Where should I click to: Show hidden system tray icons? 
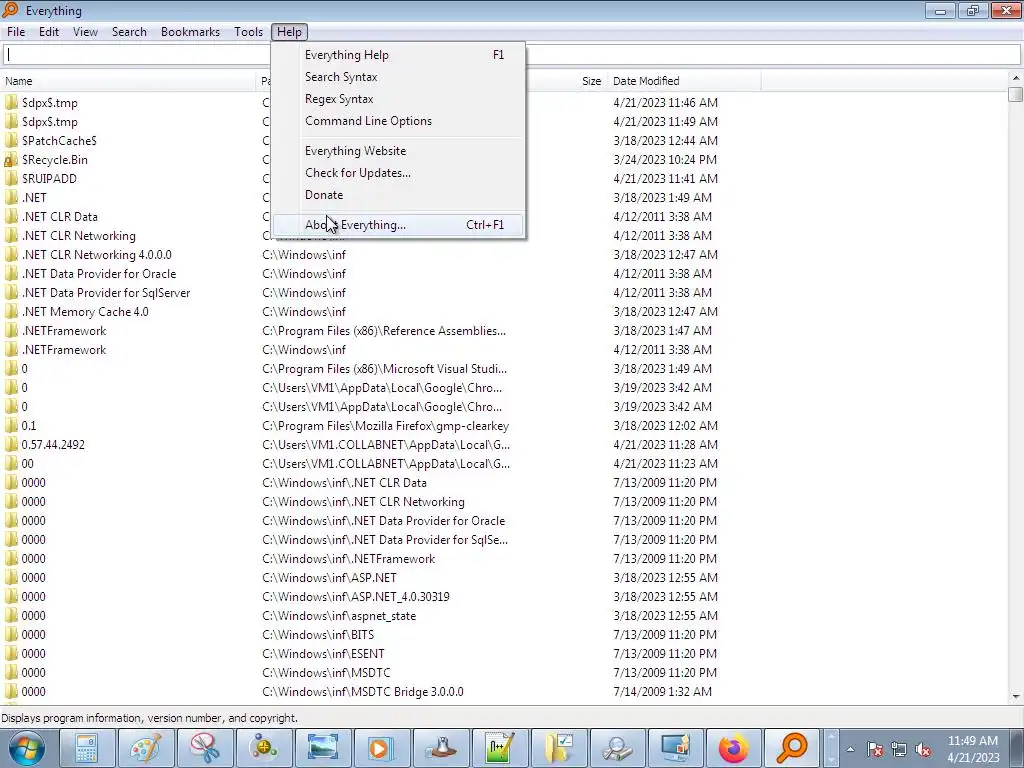(850, 750)
